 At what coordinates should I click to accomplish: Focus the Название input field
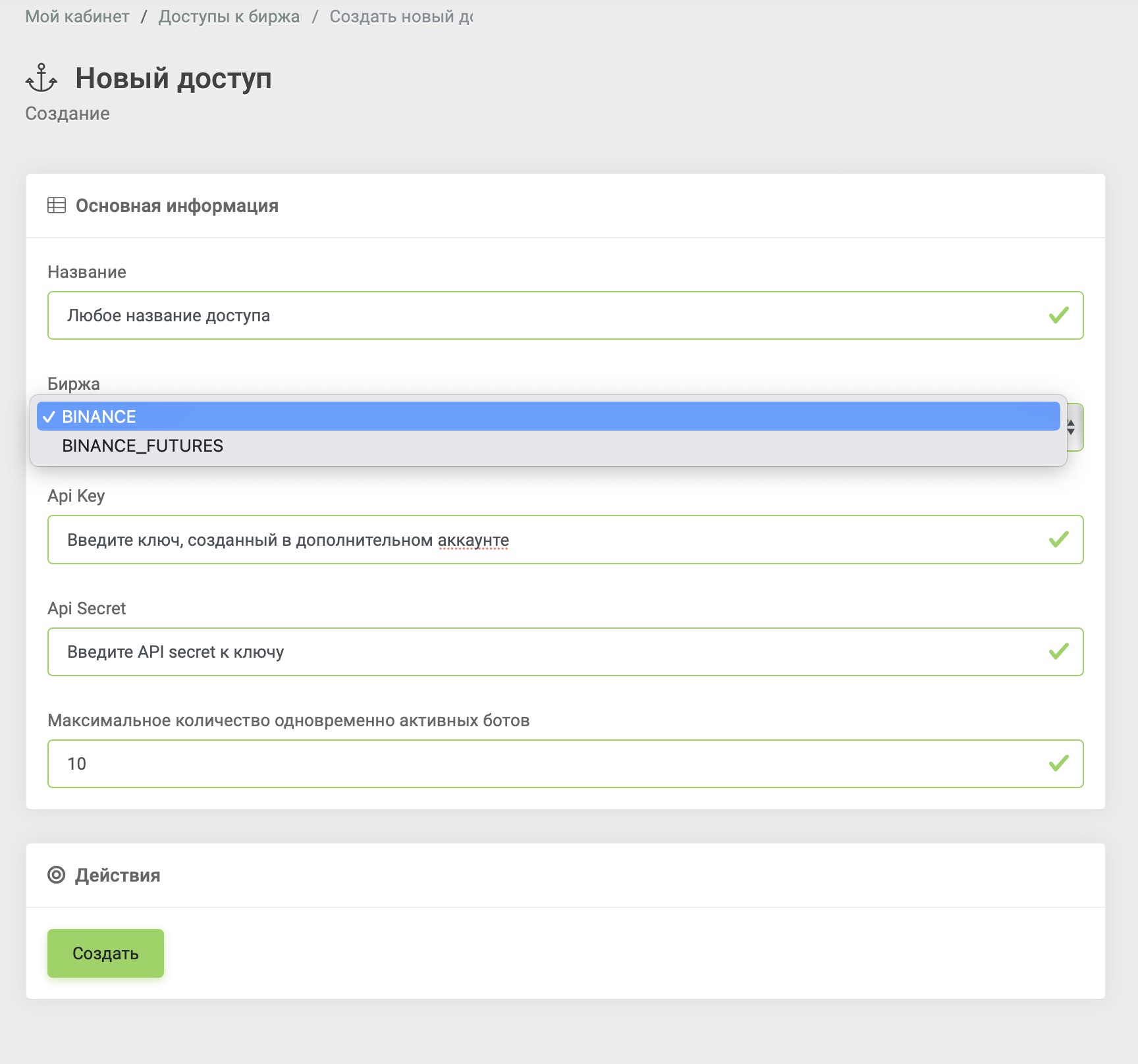(x=565, y=315)
